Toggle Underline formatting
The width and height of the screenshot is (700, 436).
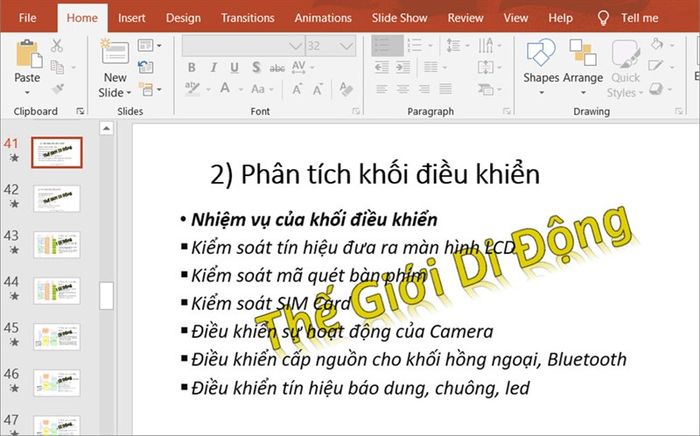point(234,67)
